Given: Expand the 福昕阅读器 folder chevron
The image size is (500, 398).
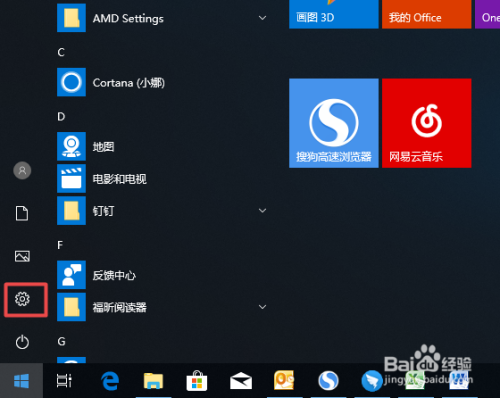Looking at the screenshot, I should [263, 307].
